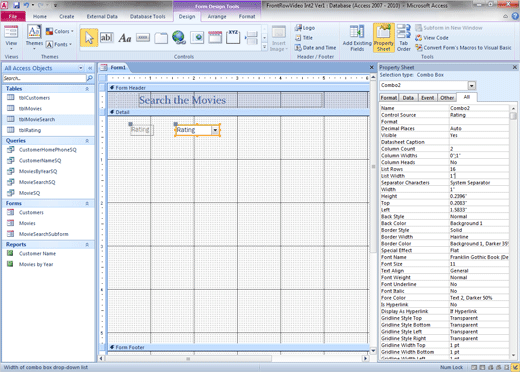
Task: Open the Insert Image button
Action: [278, 38]
